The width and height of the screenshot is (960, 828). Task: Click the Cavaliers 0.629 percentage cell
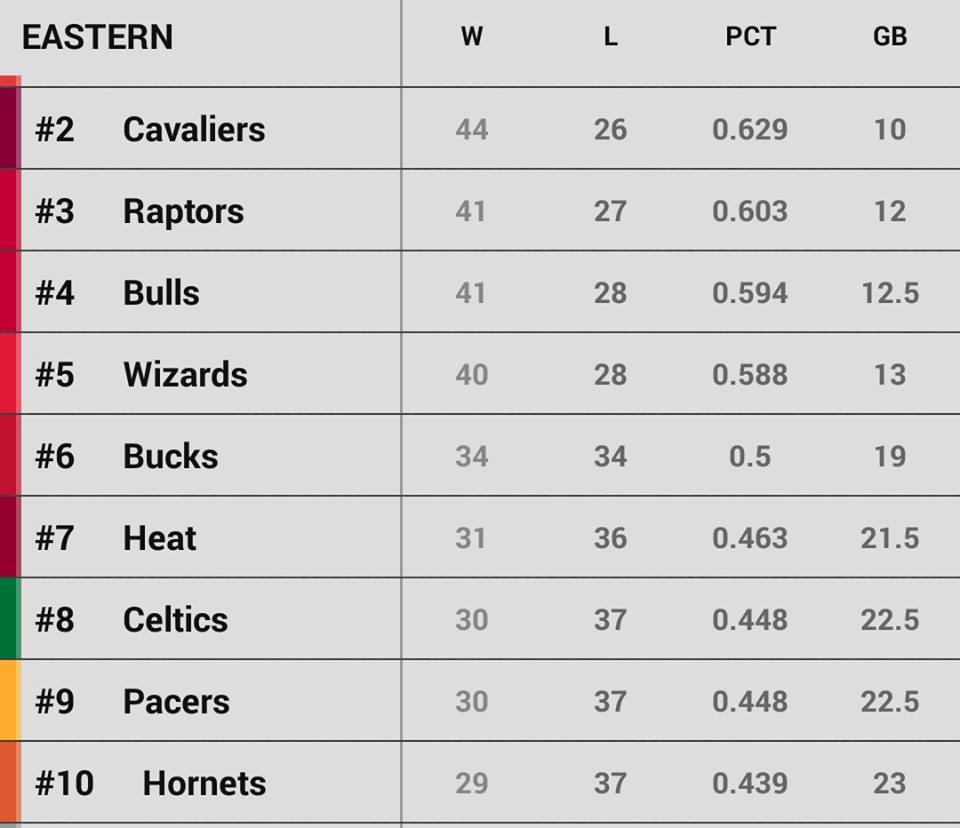[750, 130]
